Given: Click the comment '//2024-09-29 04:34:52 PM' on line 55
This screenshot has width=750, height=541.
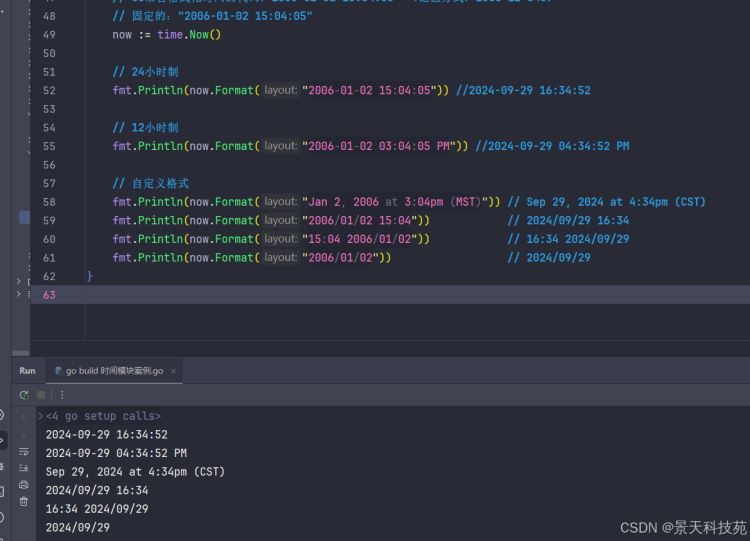Looking at the screenshot, I should [552, 146].
